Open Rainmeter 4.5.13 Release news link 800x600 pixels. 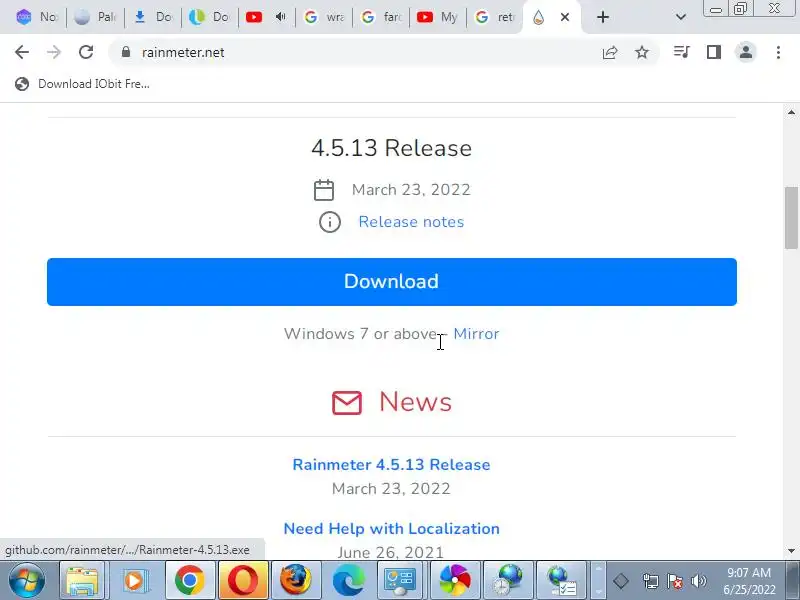pos(391,465)
